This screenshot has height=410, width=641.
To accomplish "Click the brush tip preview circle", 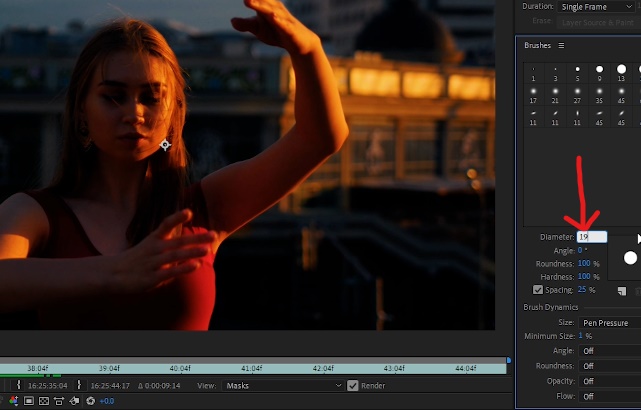I will (x=630, y=258).
